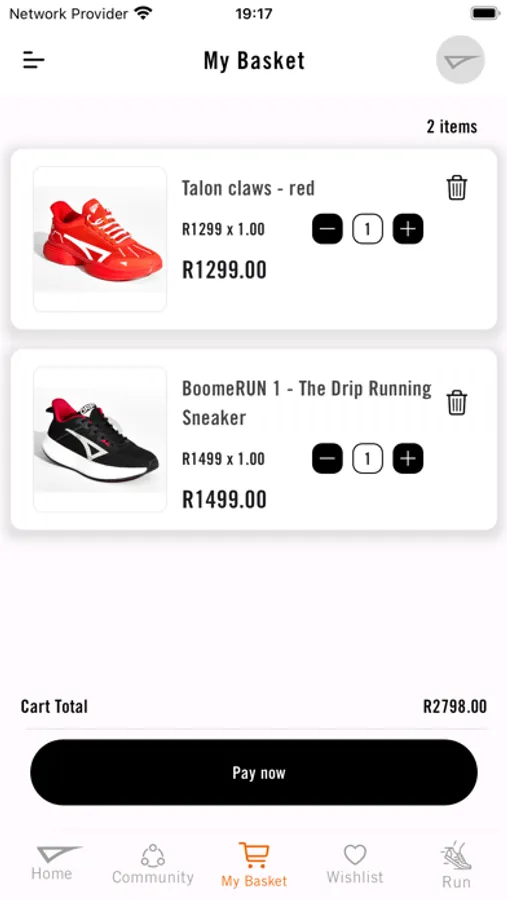Decrease Talon claws quantity with minus
This screenshot has width=507, height=900.
327,229
